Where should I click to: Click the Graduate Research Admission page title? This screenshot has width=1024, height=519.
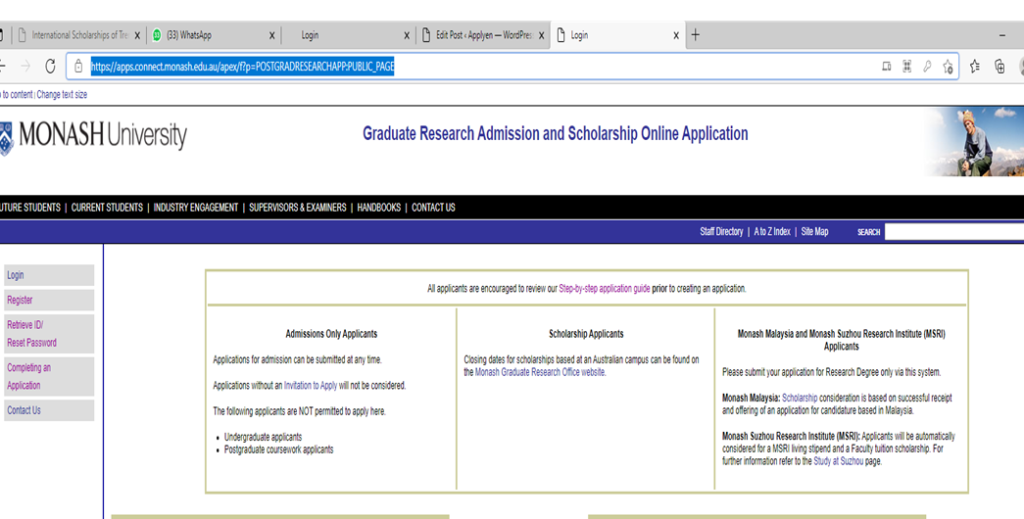pyautogui.click(x=555, y=134)
